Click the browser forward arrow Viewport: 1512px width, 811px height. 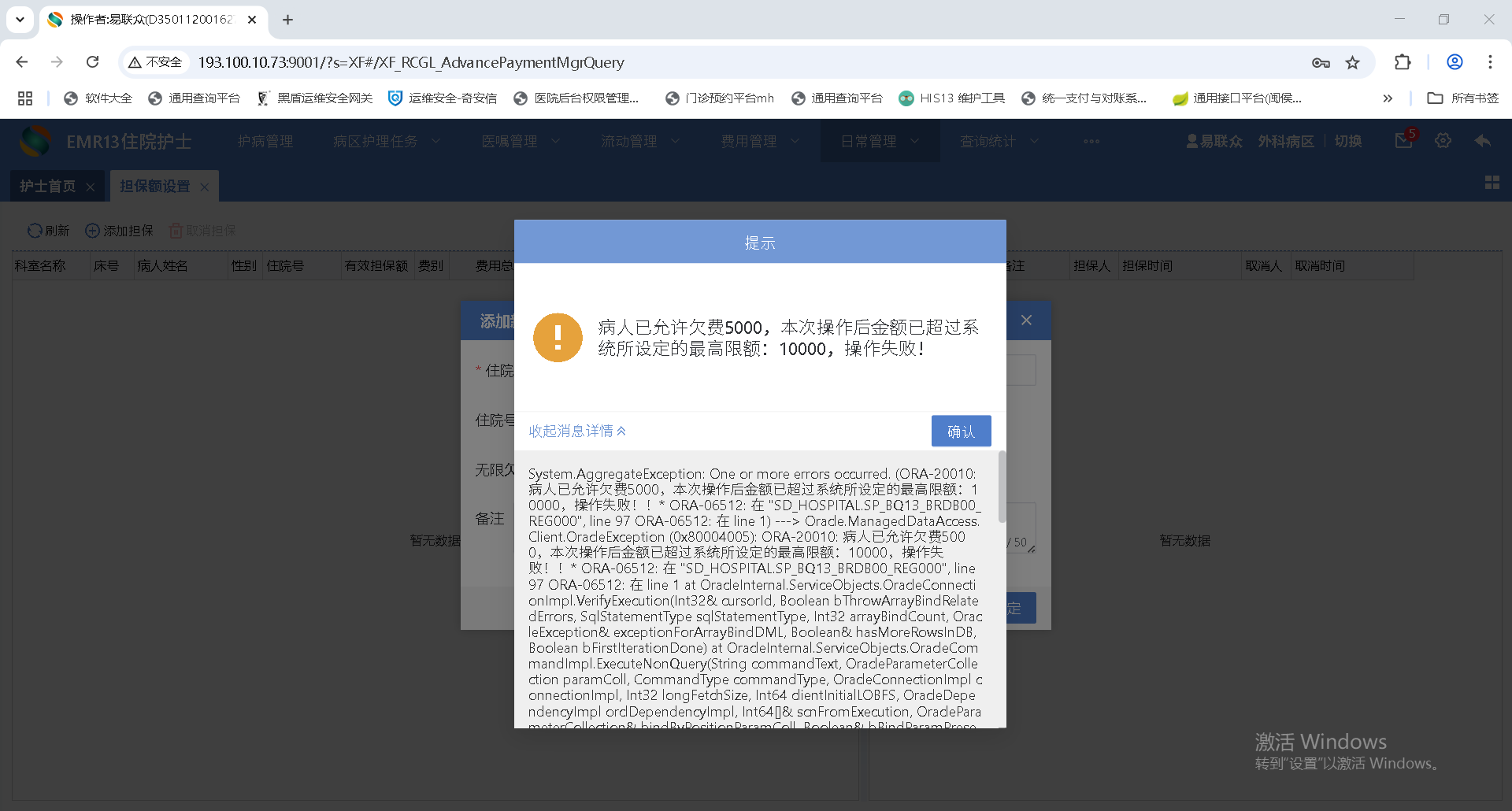pyautogui.click(x=57, y=61)
